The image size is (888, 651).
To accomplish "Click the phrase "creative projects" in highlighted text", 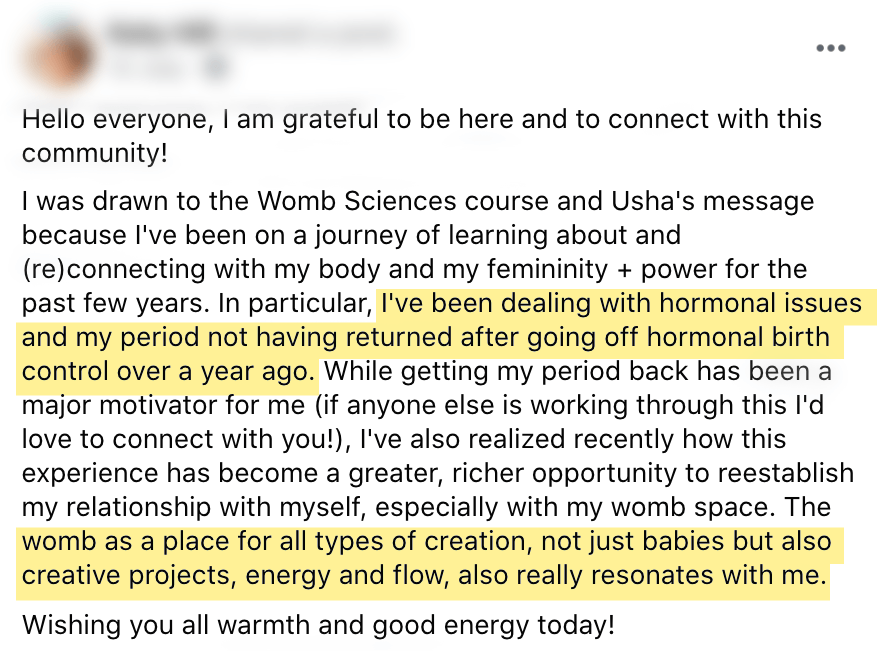I will point(126,575).
